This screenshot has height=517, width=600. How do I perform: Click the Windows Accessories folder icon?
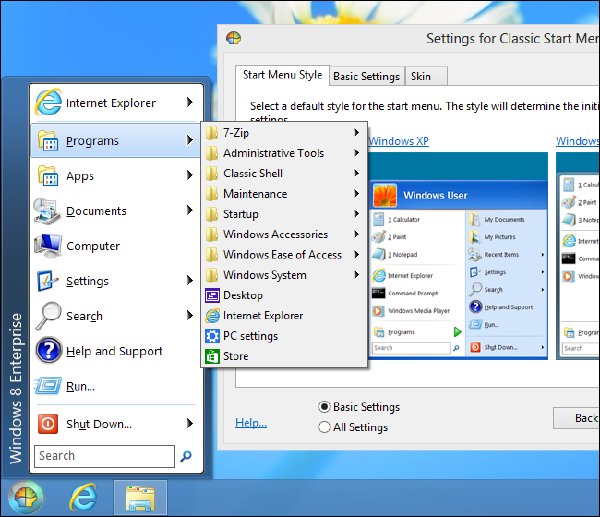[x=212, y=234]
